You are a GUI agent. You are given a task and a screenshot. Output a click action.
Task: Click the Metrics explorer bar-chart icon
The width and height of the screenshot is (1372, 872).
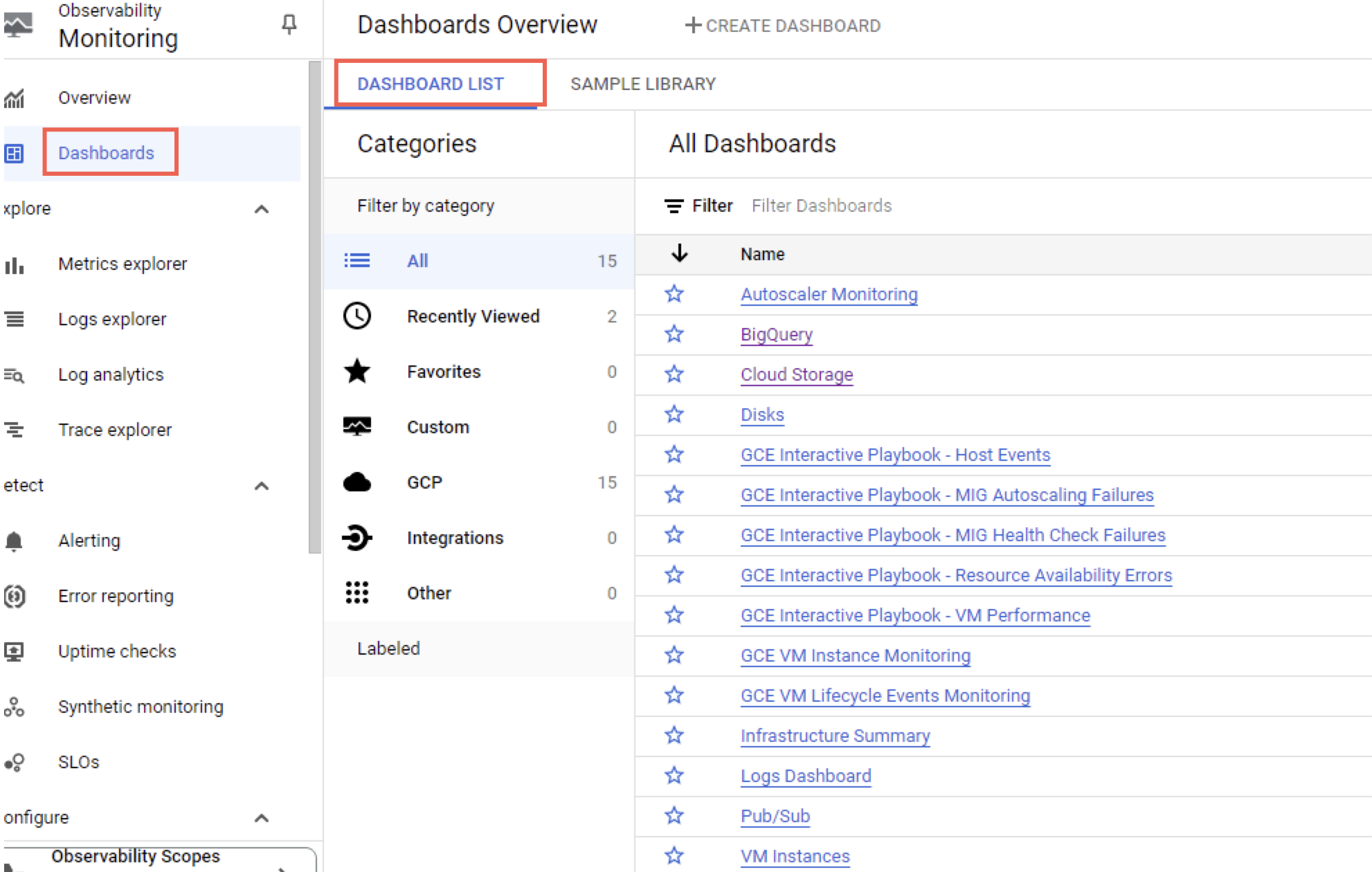[x=14, y=264]
